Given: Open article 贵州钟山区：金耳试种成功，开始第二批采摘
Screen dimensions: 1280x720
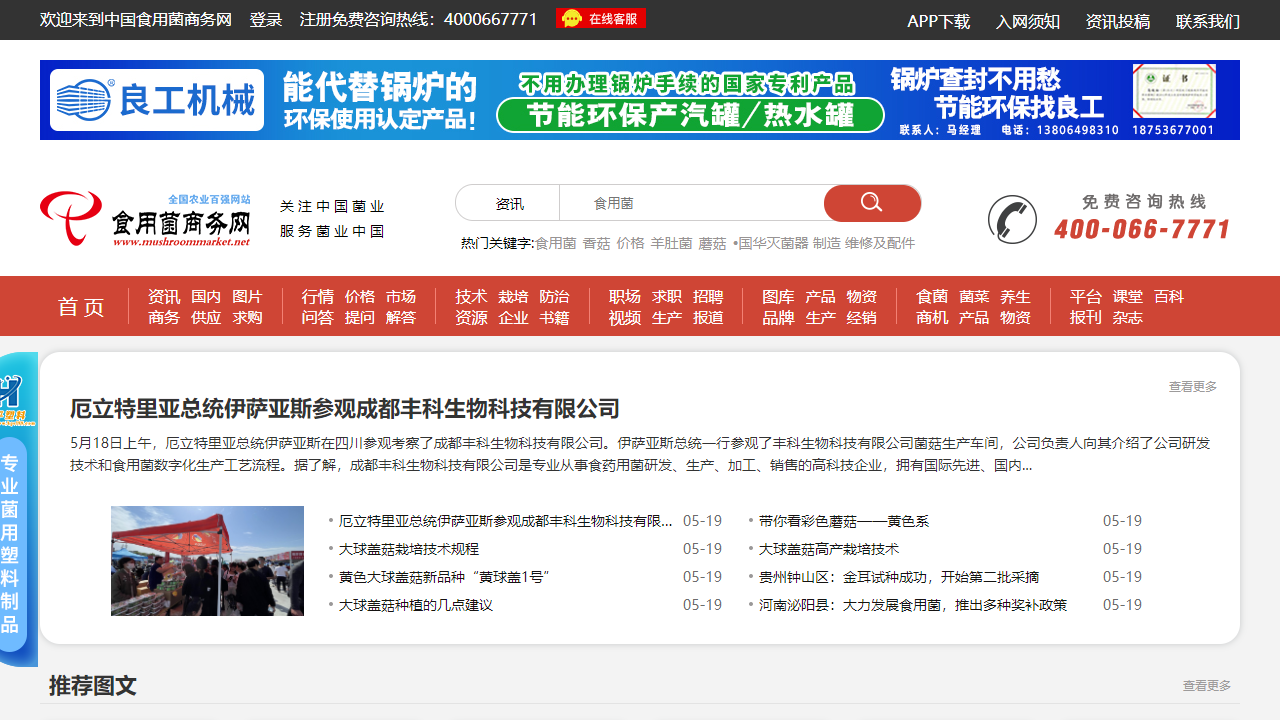Looking at the screenshot, I should tap(899, 577).
